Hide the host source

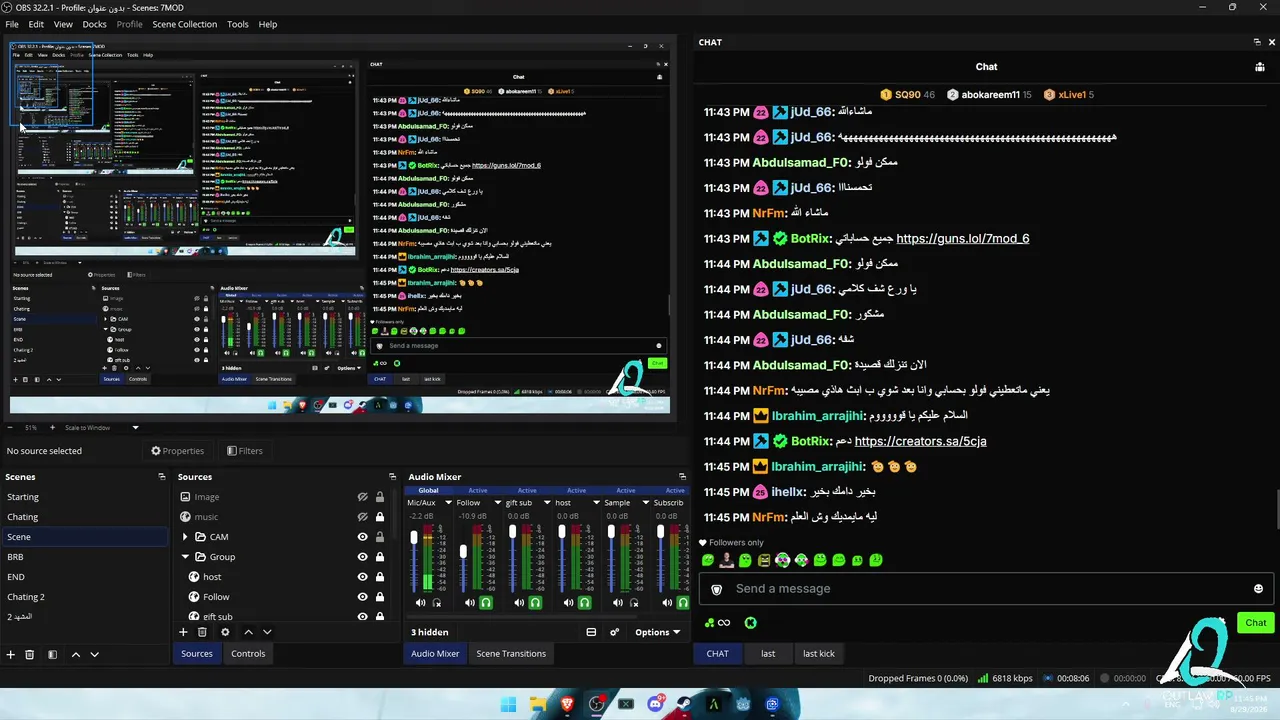click(x=363, y=577)
